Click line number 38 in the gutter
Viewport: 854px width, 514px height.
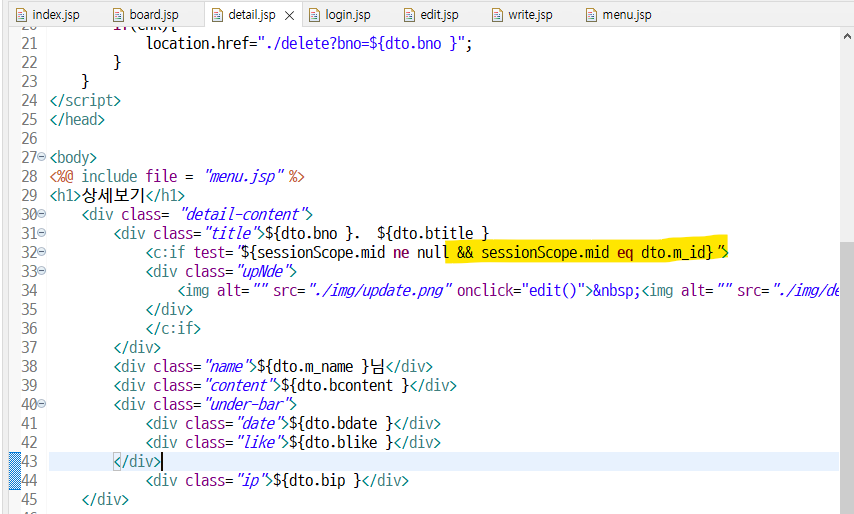[x=29, y=366]
